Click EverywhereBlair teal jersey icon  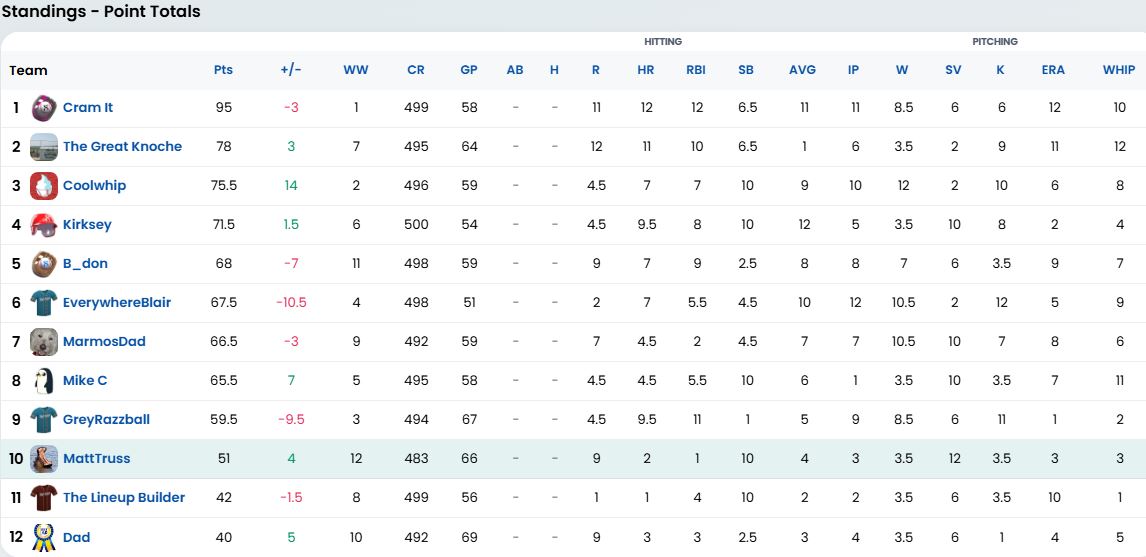pos(44,303)
